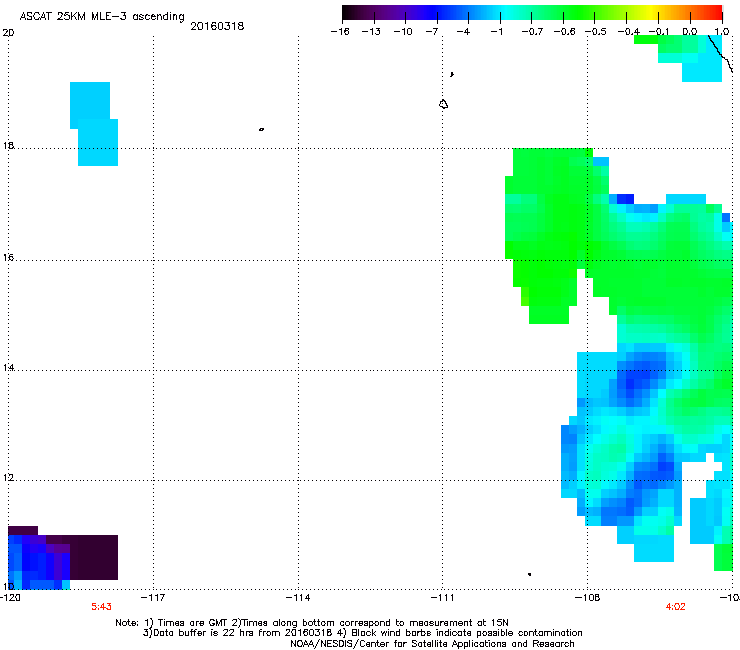740x650 pixels.
Task: Click the NOAA/NESDIS credit line
Action: [432, 644]
